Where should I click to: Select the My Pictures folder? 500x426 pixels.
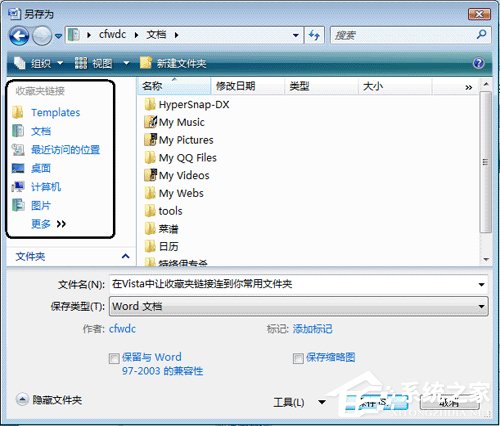pyautogui.click(x=186, y=140)
